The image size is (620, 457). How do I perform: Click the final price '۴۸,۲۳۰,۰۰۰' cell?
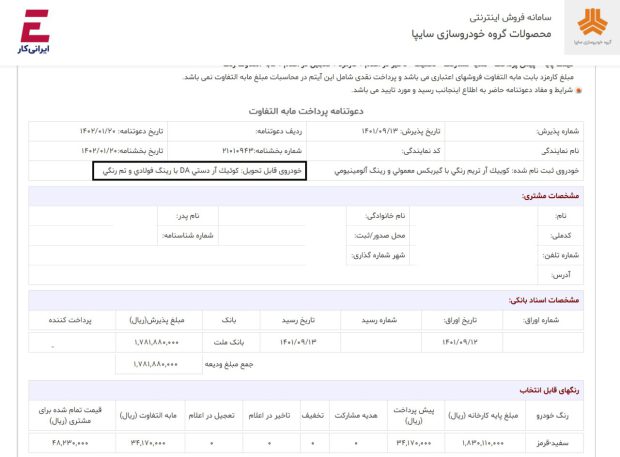(70, 443)
